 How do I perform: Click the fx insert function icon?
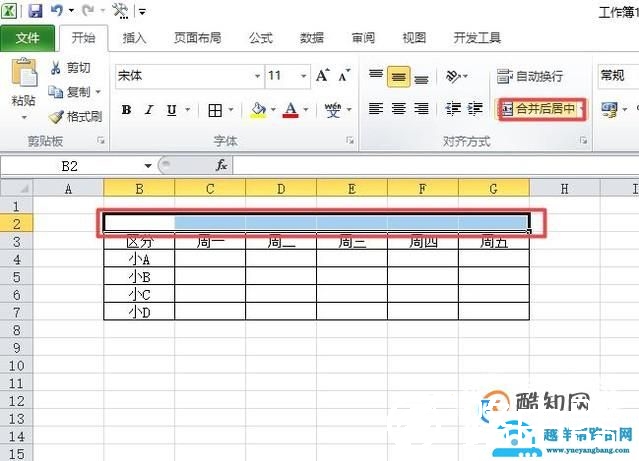pyautogui.click(x=222, y=165)
